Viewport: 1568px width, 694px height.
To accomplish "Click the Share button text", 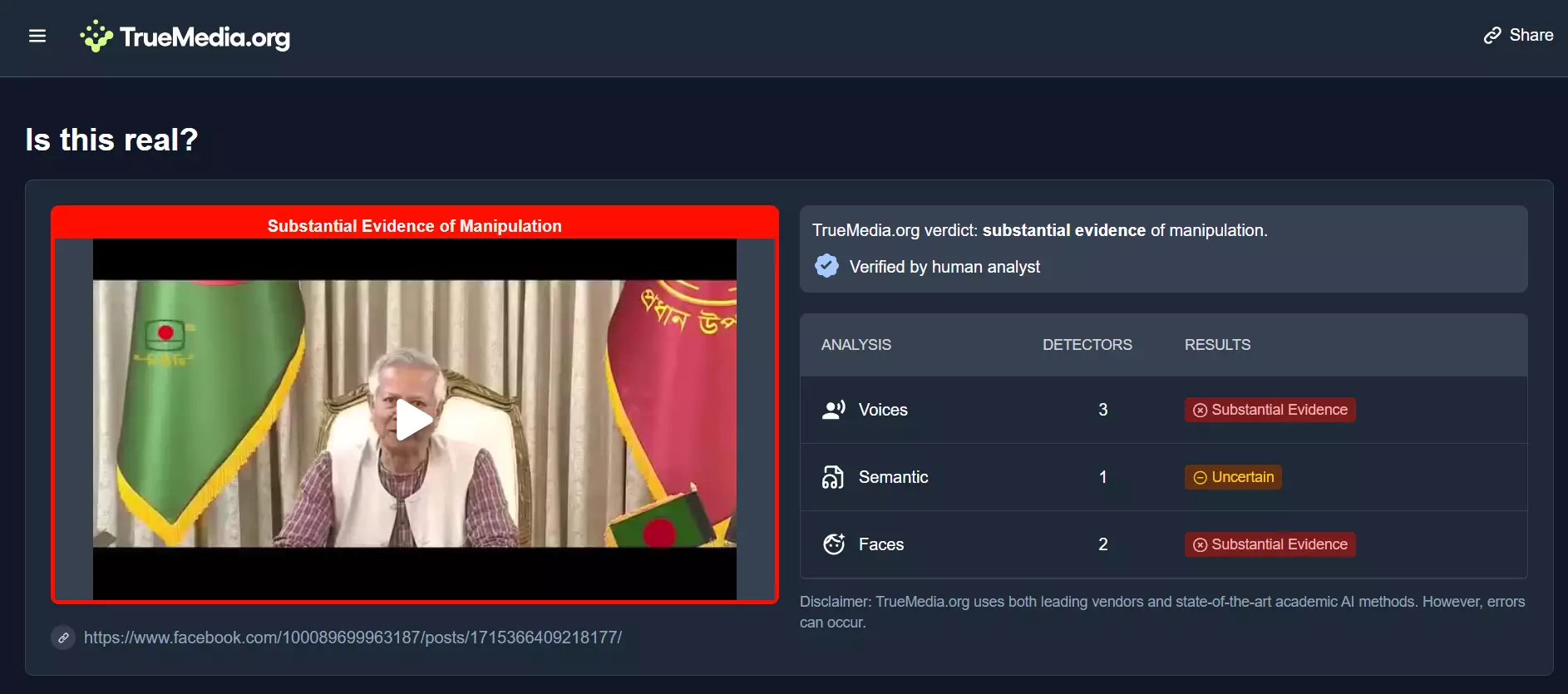I will click(x=1531, y=36).
